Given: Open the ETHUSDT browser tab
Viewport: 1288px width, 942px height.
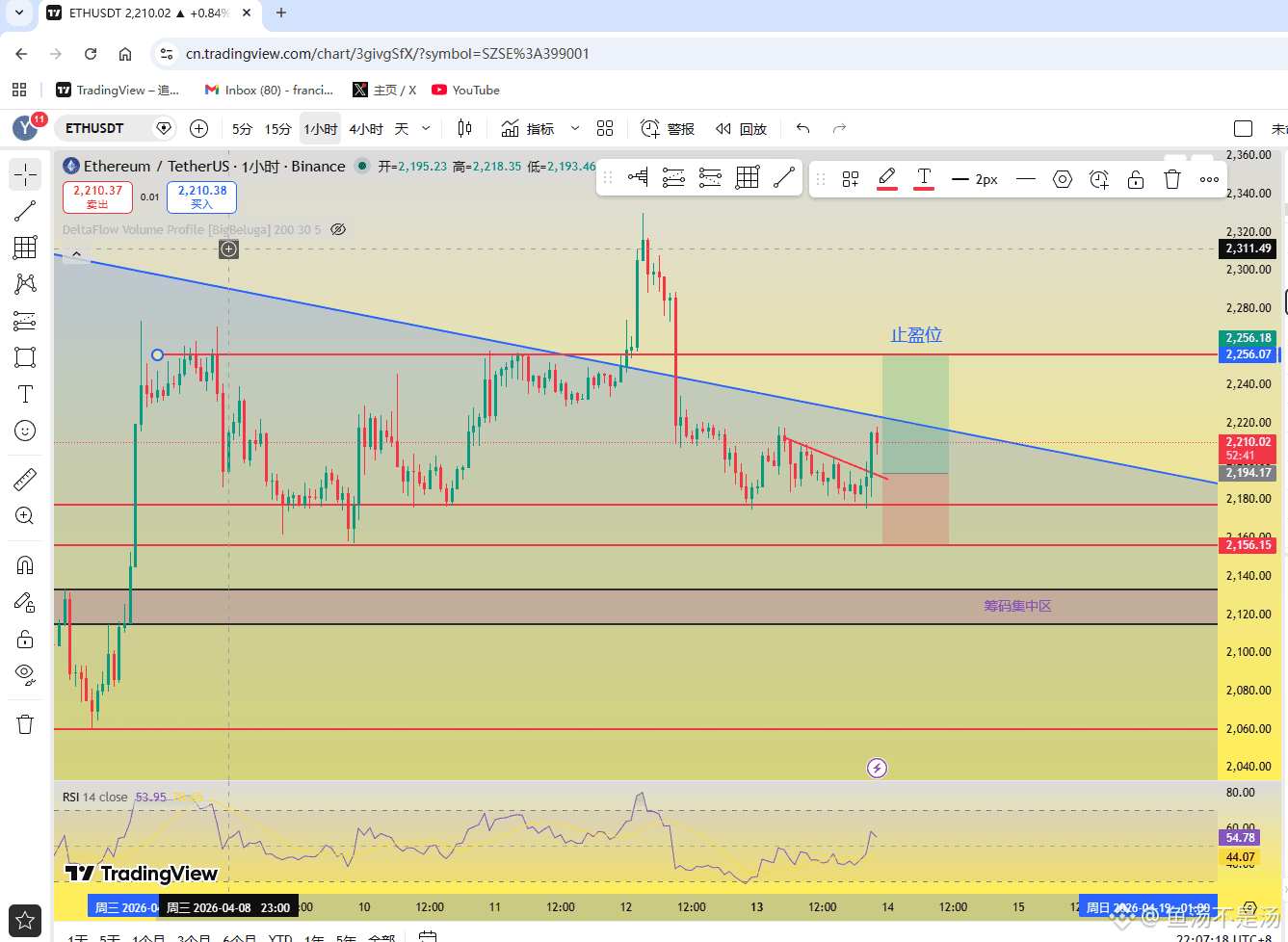Looking at the screenshot, I should point(149,13).
